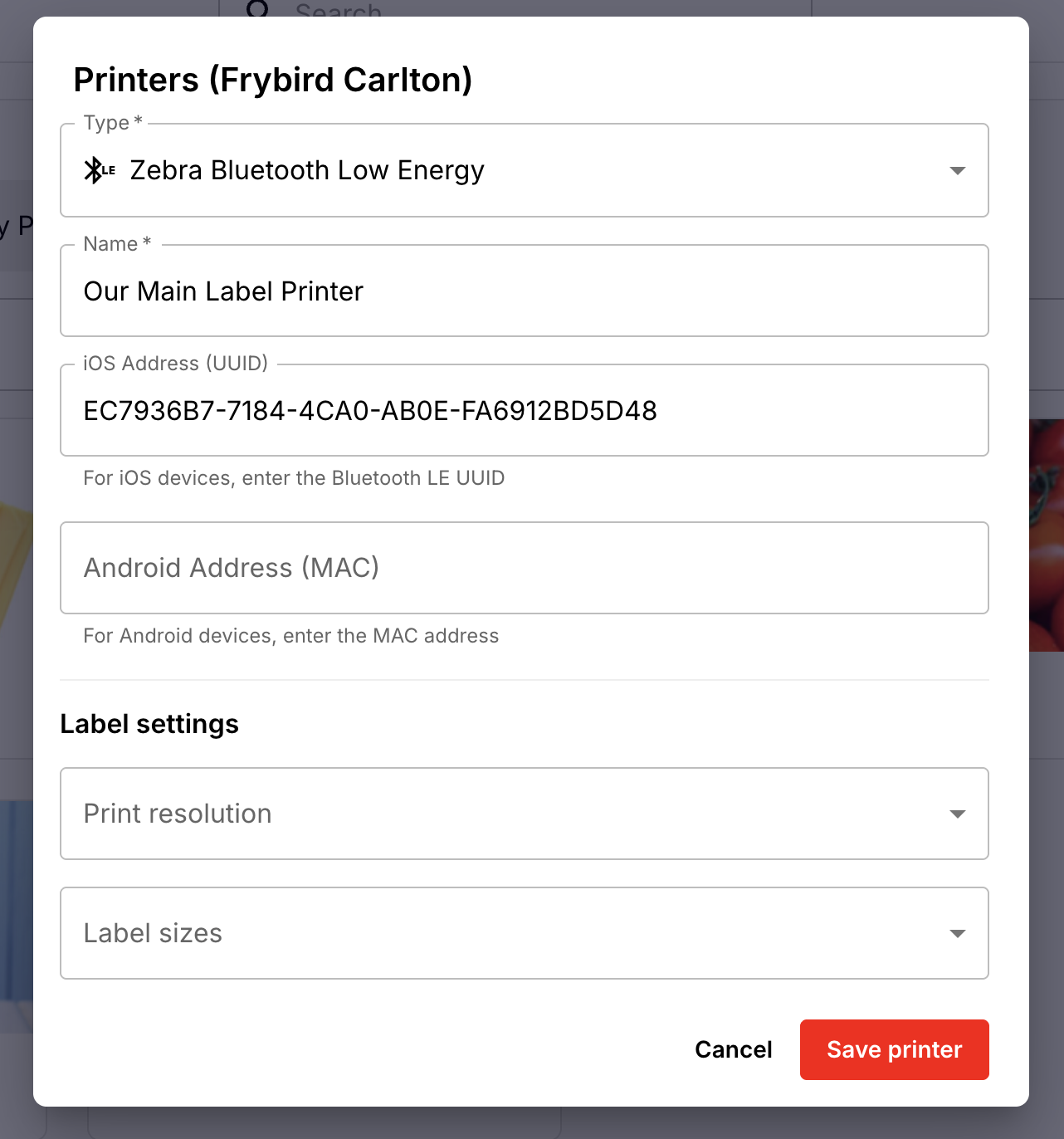Cancel the printer dialog
The height and width of the screenshot is (1139, 1064).
tap(734, 1049)
